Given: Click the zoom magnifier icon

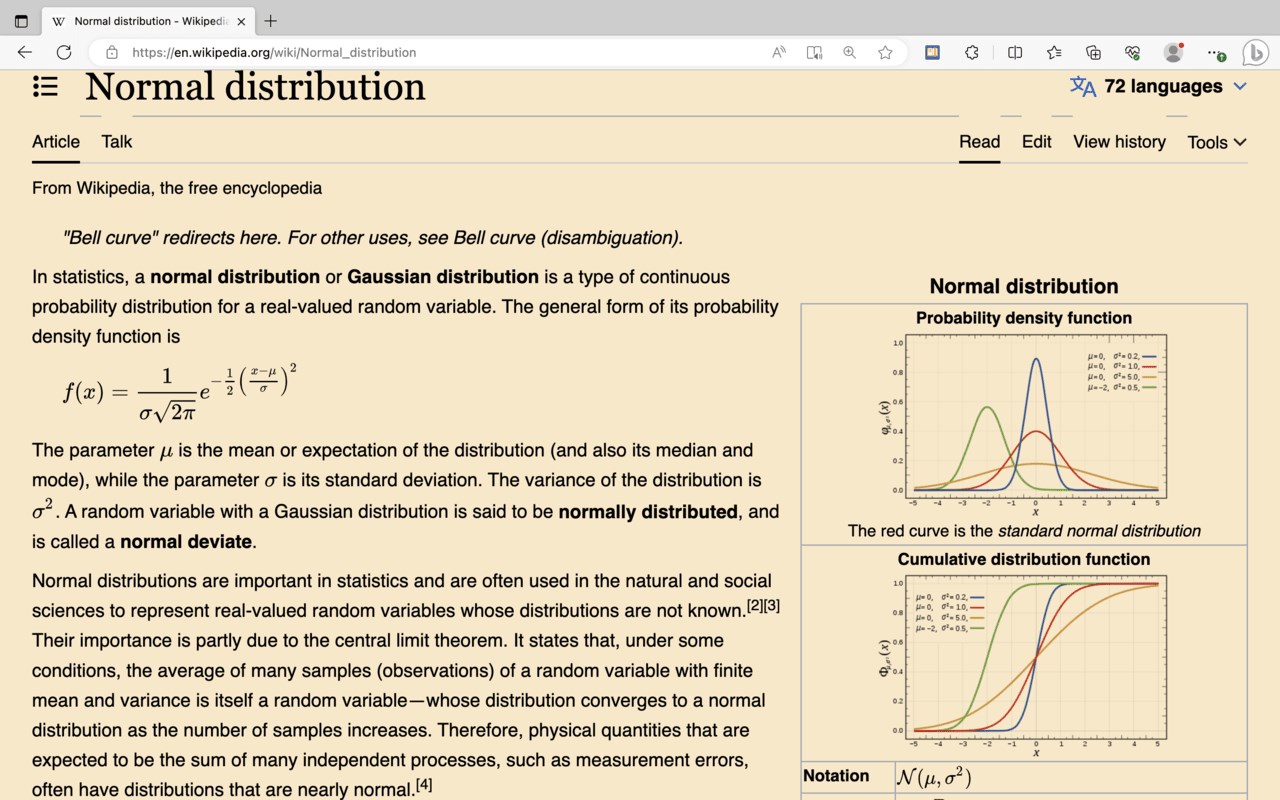Looking at the screenshot, I should click(850, 52).
